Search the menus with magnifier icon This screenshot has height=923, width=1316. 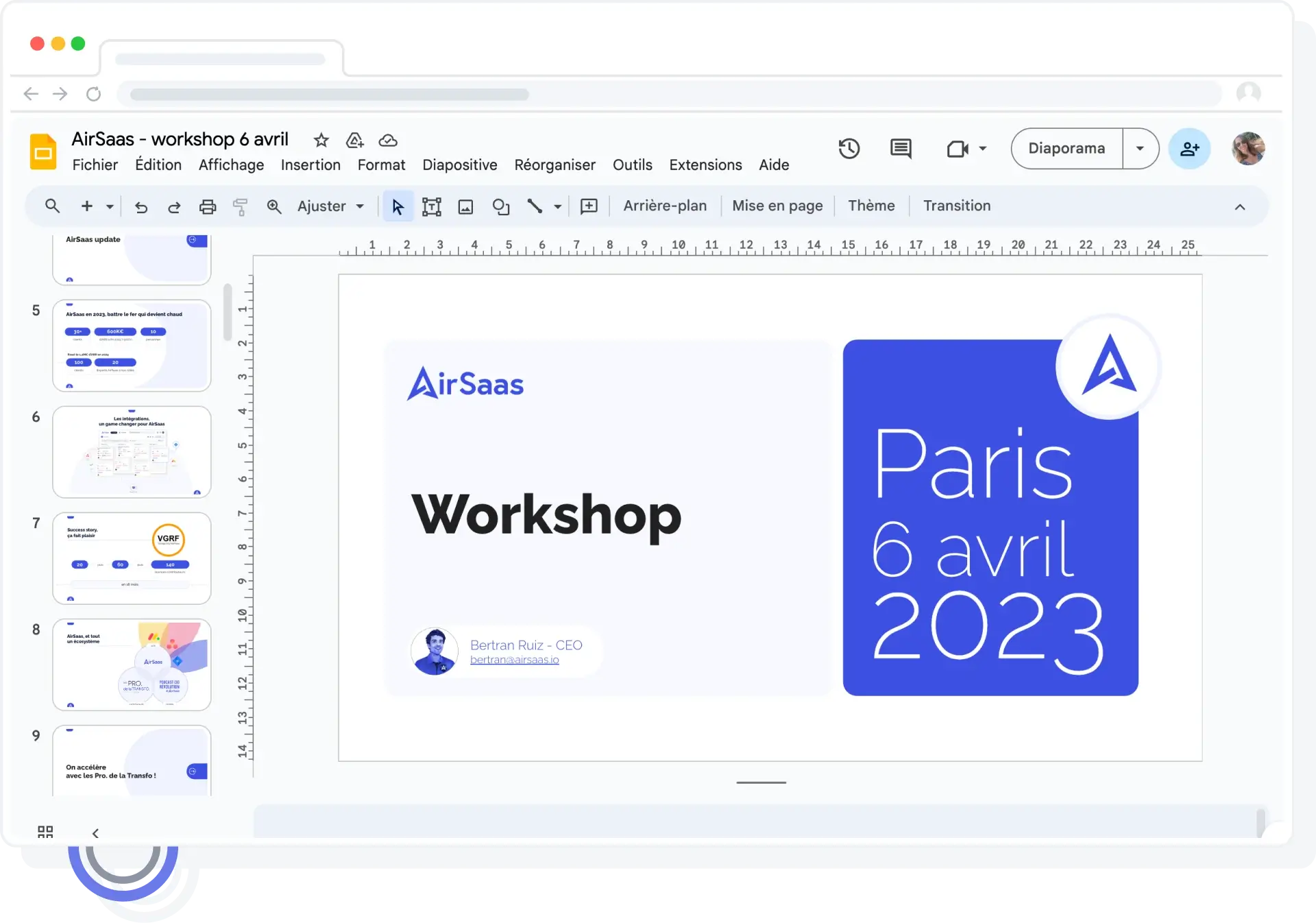click(x=52, y=206)
